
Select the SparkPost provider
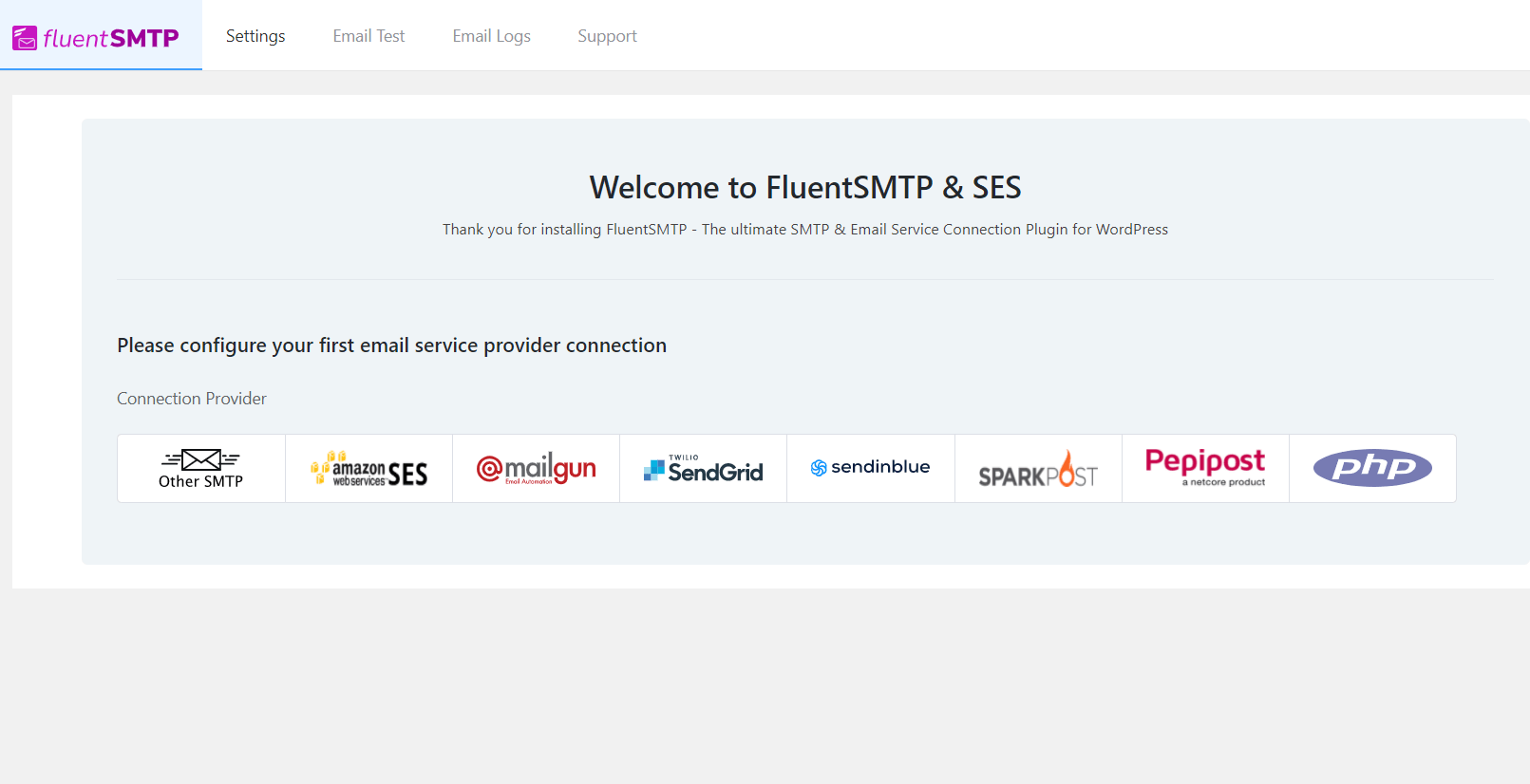1038,468
